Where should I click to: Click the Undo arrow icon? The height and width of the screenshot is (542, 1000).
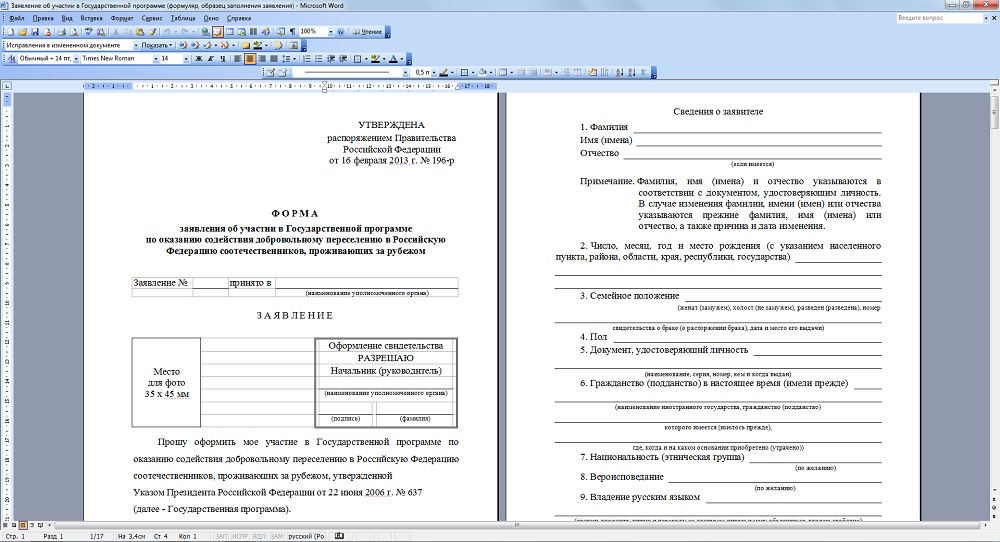165,32
